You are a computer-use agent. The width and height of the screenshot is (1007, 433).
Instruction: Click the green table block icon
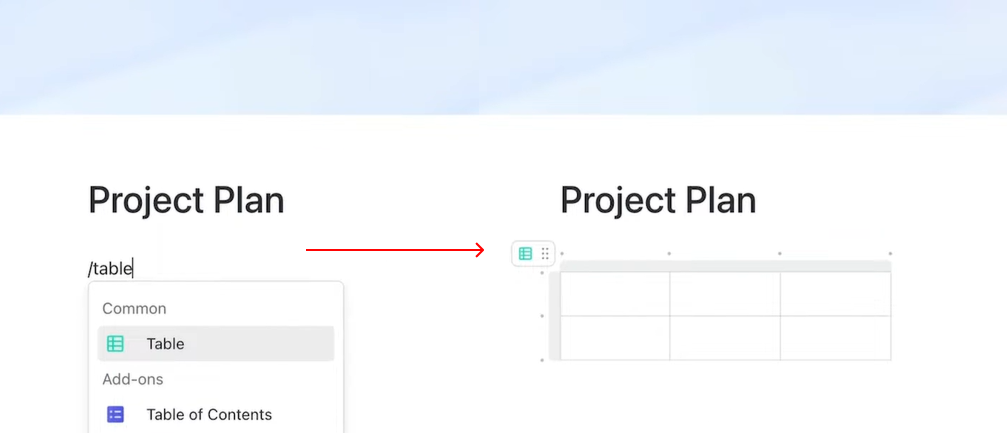(525, 254)
